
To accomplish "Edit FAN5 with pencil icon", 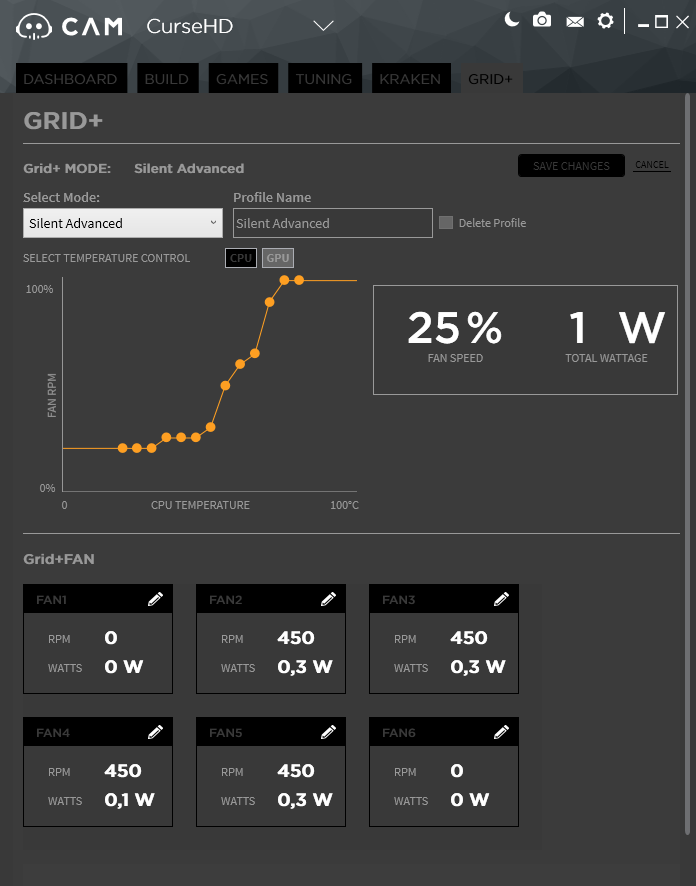I will [x=328, y=732].
